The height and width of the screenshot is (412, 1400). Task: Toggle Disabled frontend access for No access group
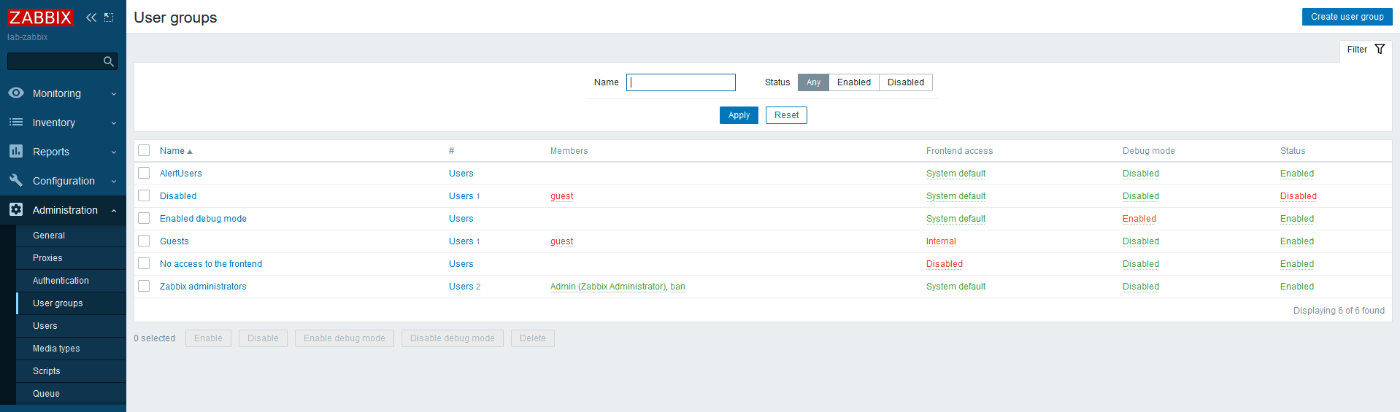pos(944,264)
